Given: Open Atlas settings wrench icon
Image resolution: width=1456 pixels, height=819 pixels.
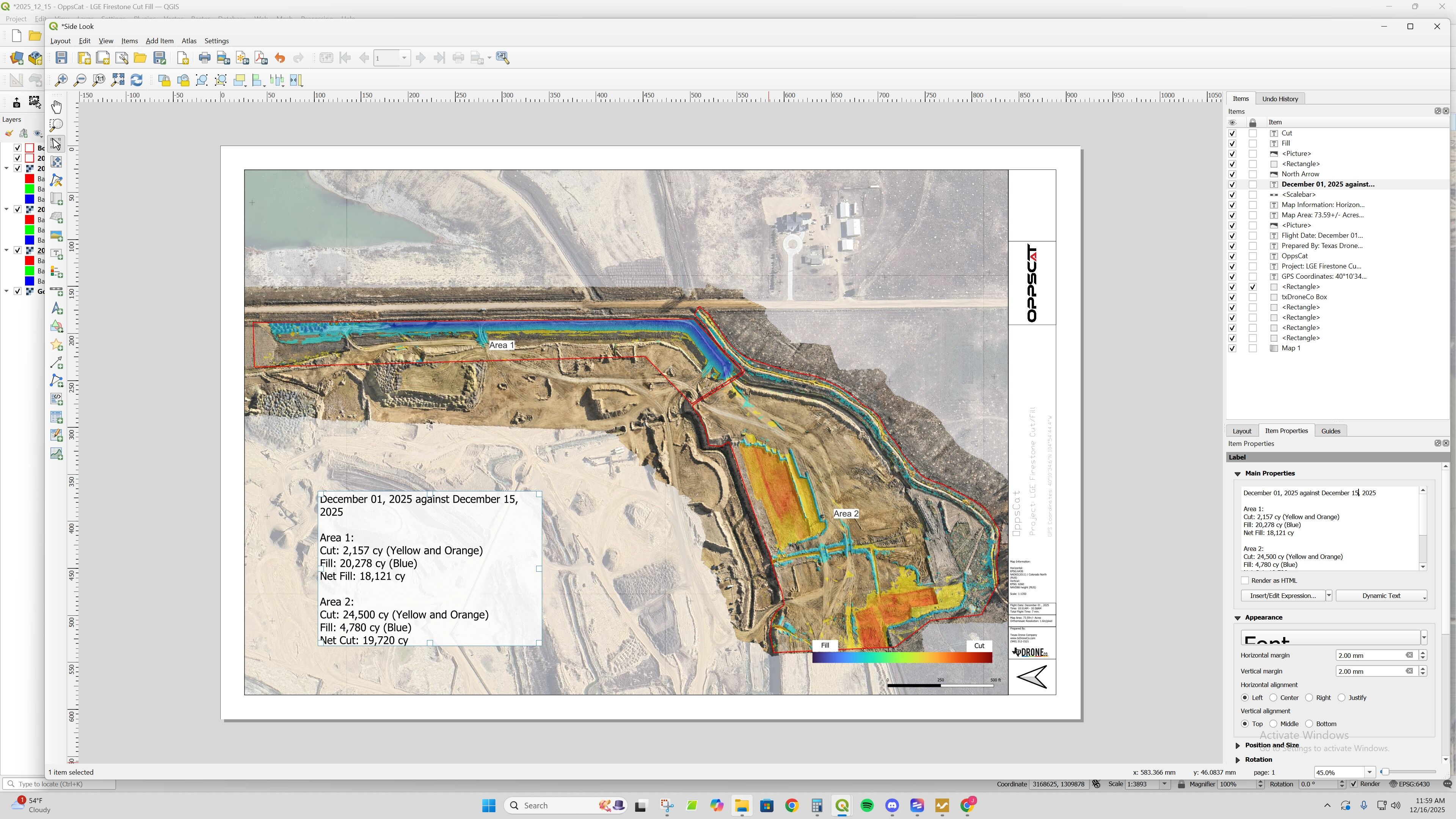Looking at the screenshot, I should (x=502, y=58).
